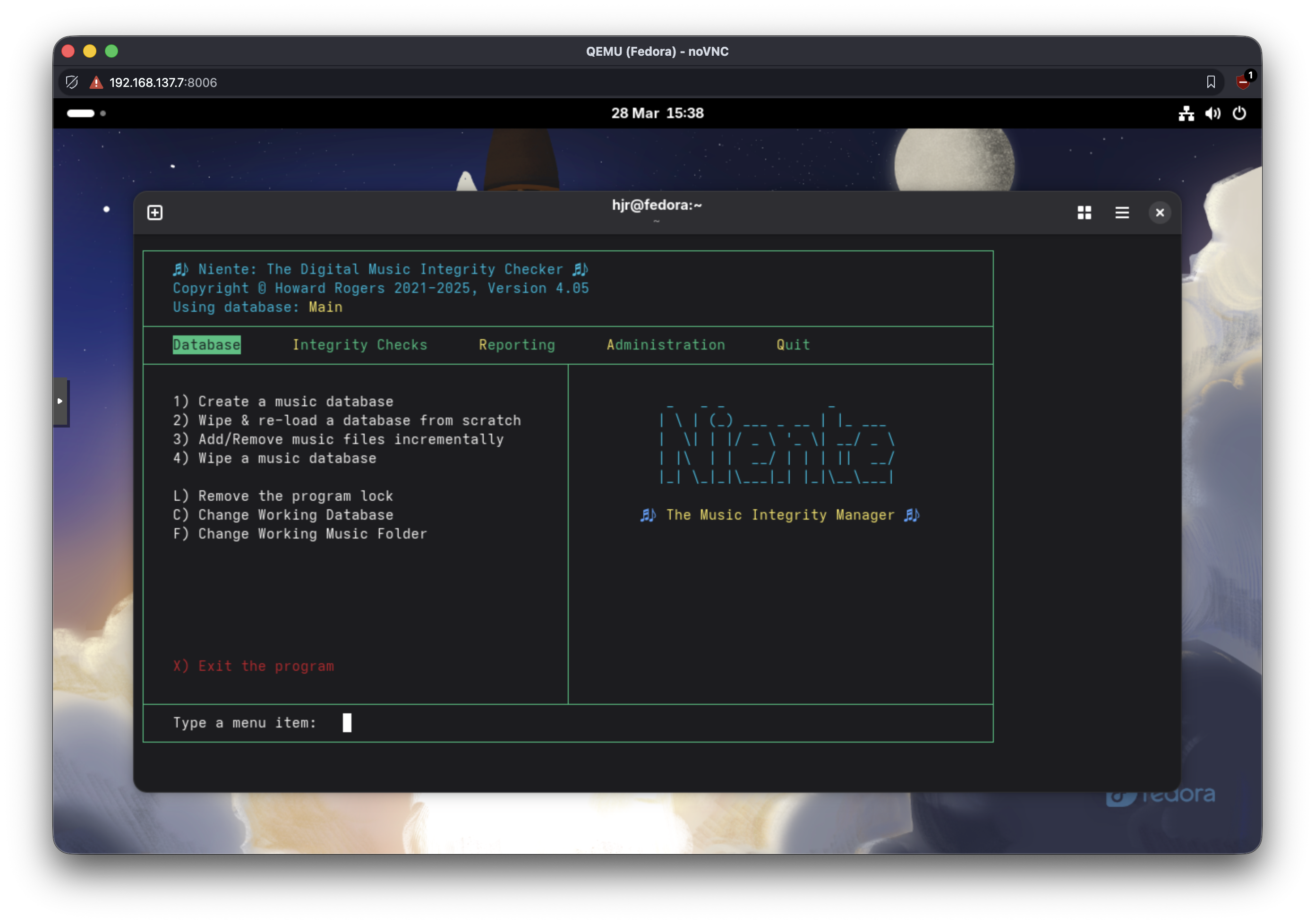Click the red shield extension icon
1315x924 pixels.
point(1242,82)
